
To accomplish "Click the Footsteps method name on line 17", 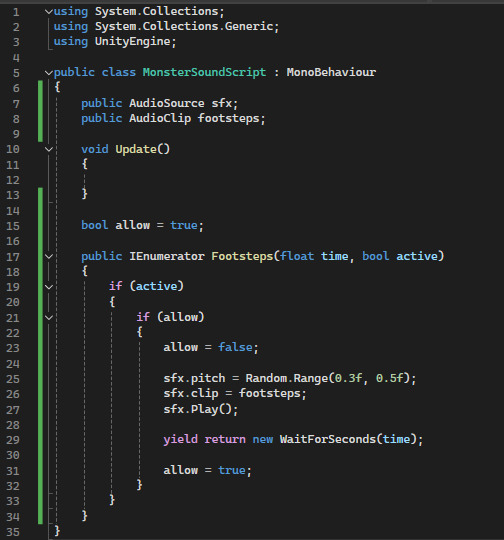I will 242,256.
